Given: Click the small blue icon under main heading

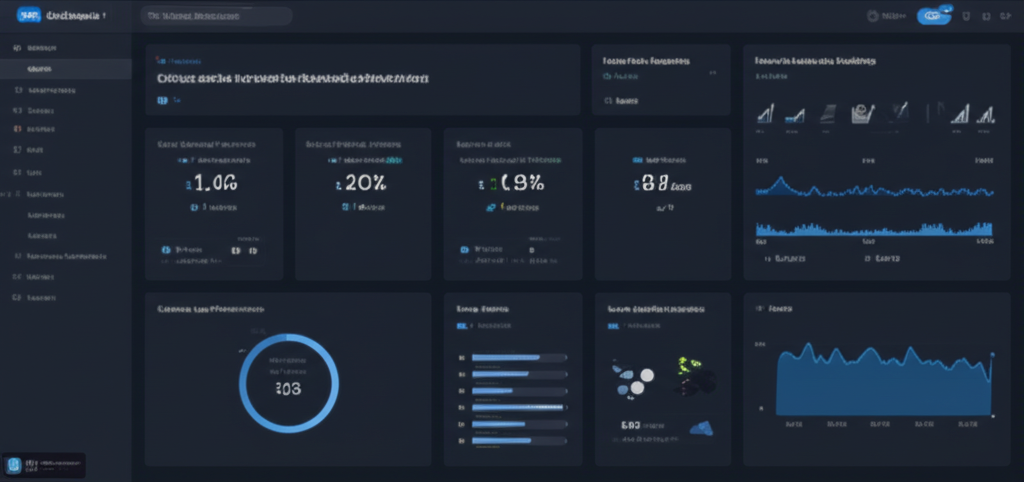Looking at the screenshot, I should click(x=163, y=100).
